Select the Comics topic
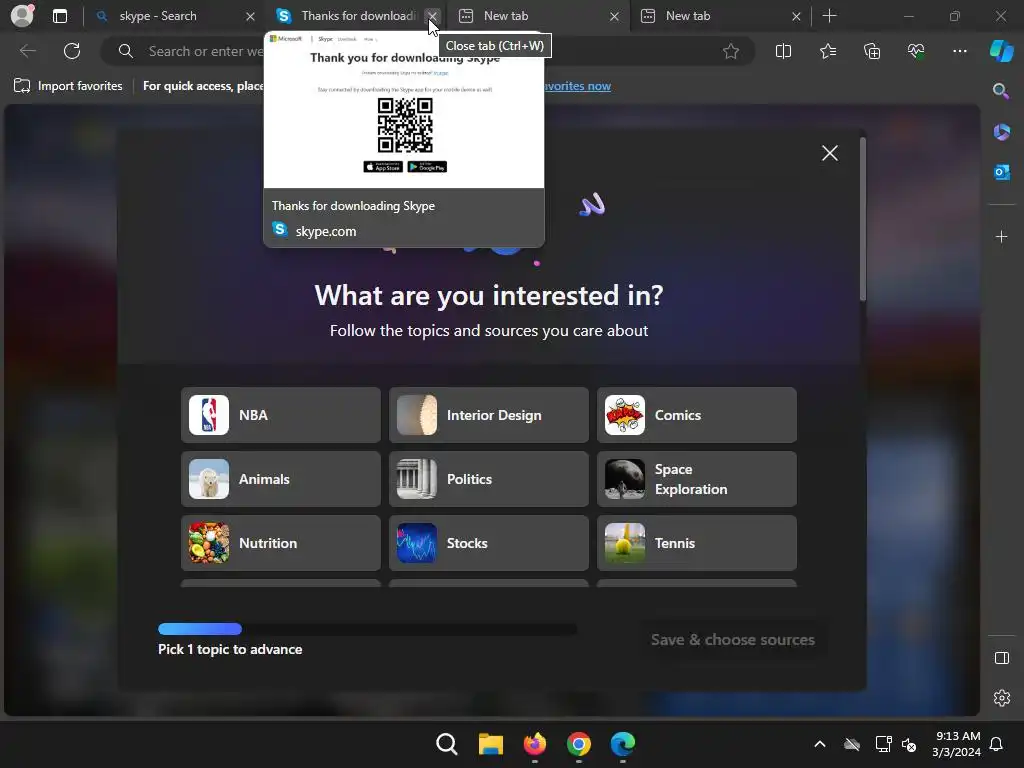This screenshot has height=768, width=1024. click(x=697, y=415)
